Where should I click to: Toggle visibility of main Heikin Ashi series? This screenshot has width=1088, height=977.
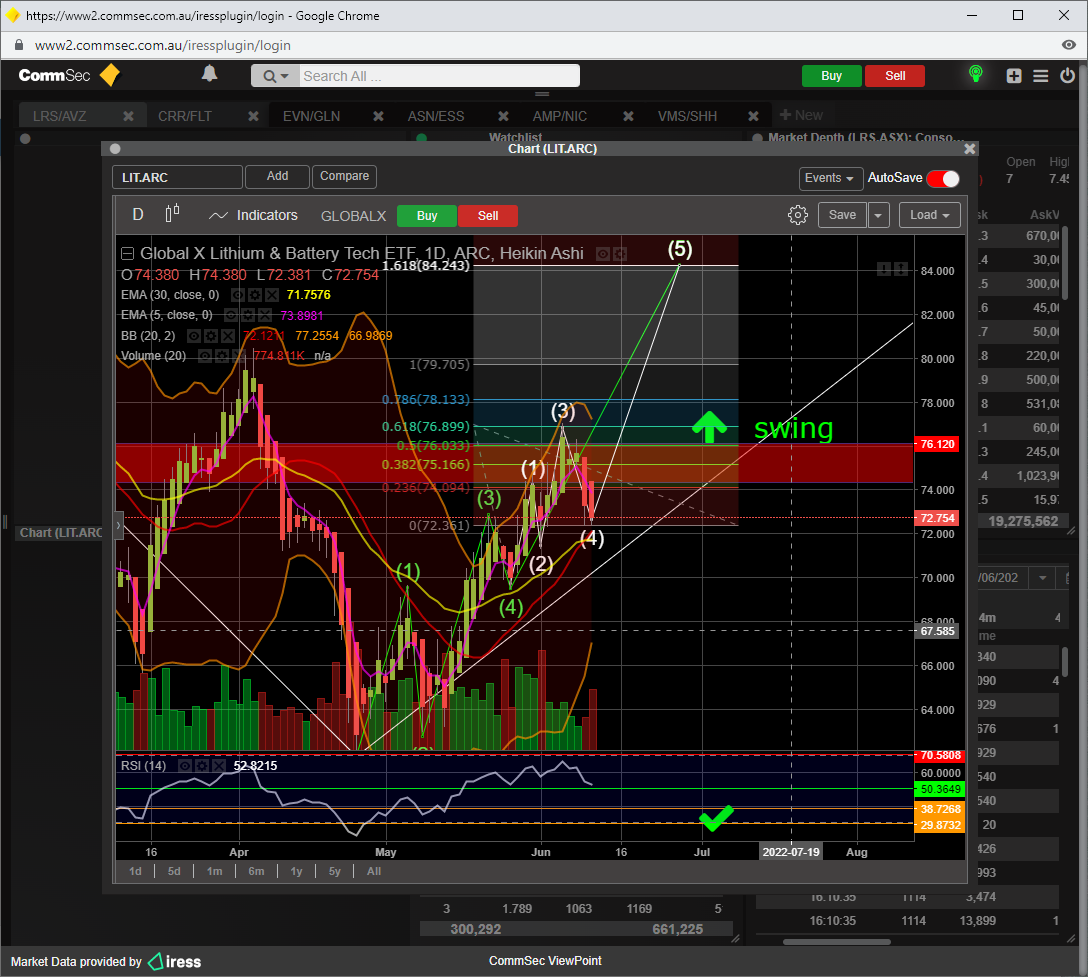click(x=603, y=254)
